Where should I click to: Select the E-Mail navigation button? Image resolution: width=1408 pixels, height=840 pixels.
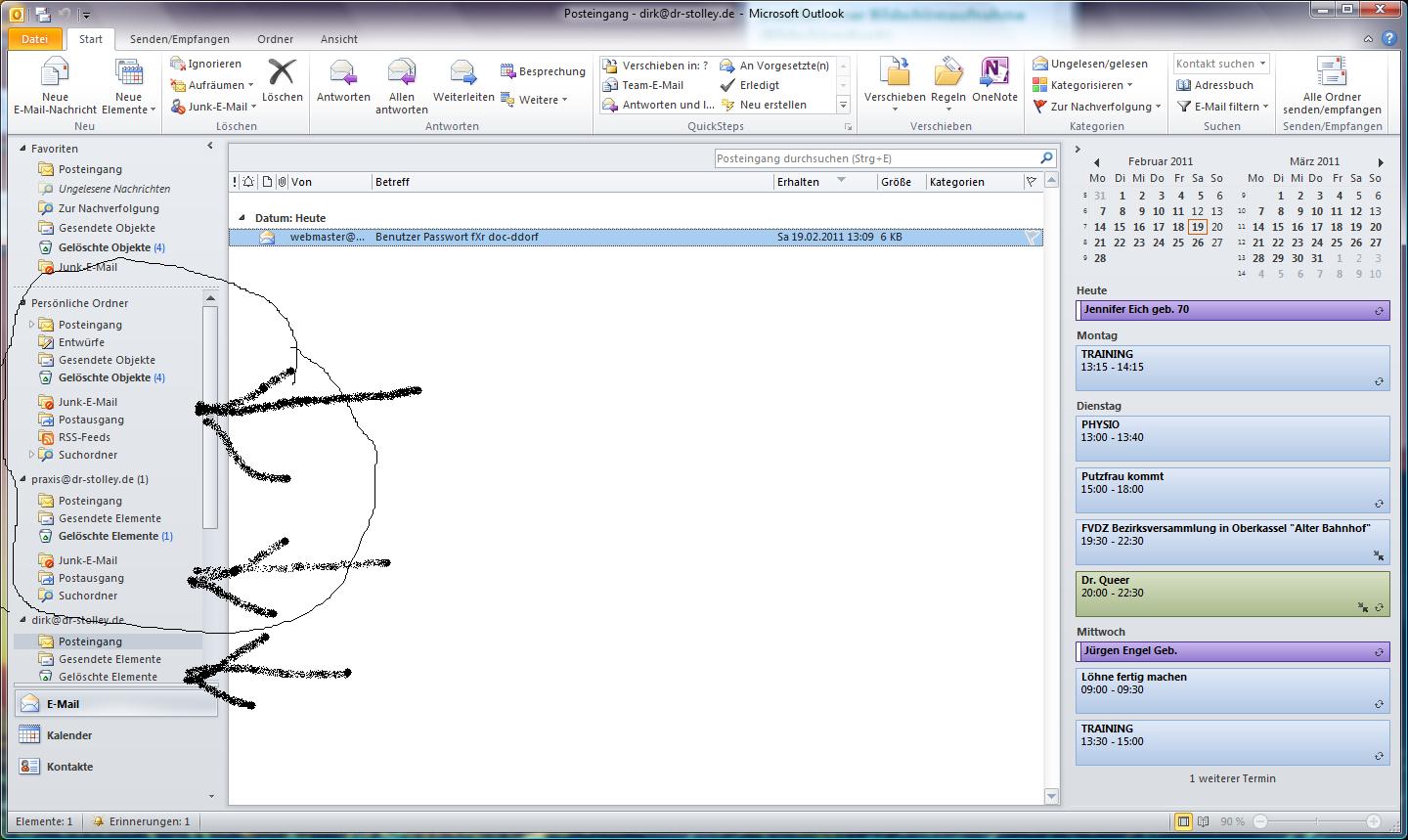click(115, 704)
